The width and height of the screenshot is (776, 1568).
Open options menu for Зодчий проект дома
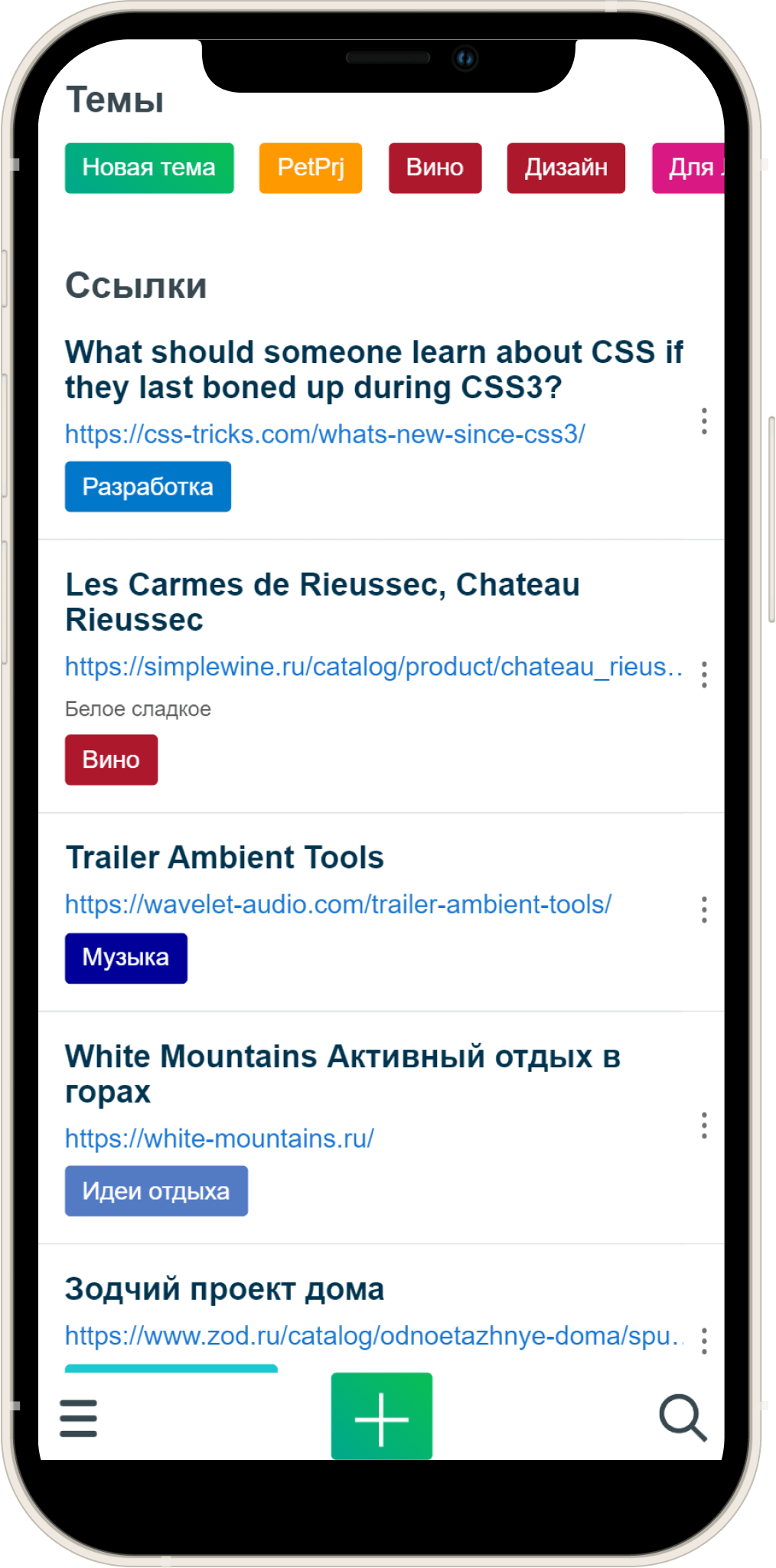pos(704,1341)
